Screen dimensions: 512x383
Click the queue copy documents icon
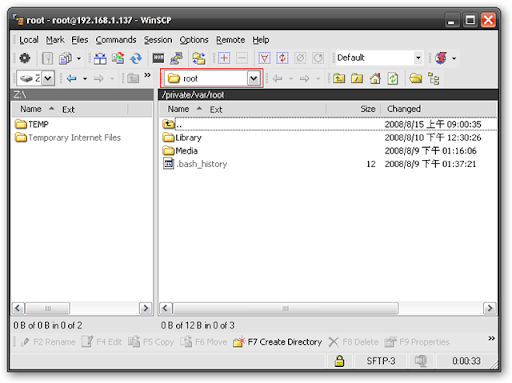click(x=65, y=58)
